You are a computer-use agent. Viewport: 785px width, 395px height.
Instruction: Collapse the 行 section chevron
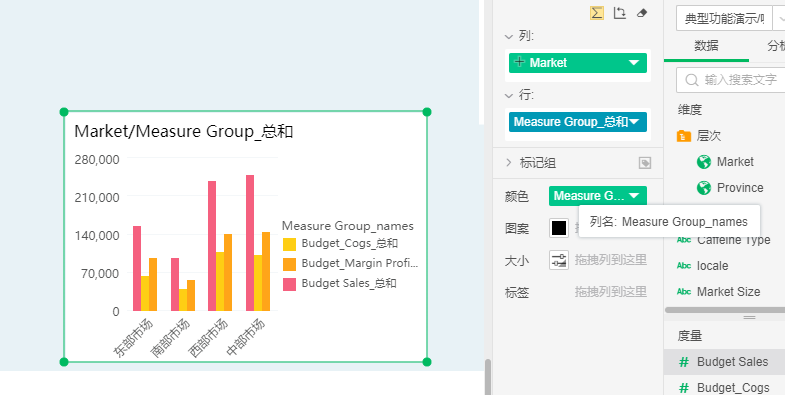click(x=509, y=96)
